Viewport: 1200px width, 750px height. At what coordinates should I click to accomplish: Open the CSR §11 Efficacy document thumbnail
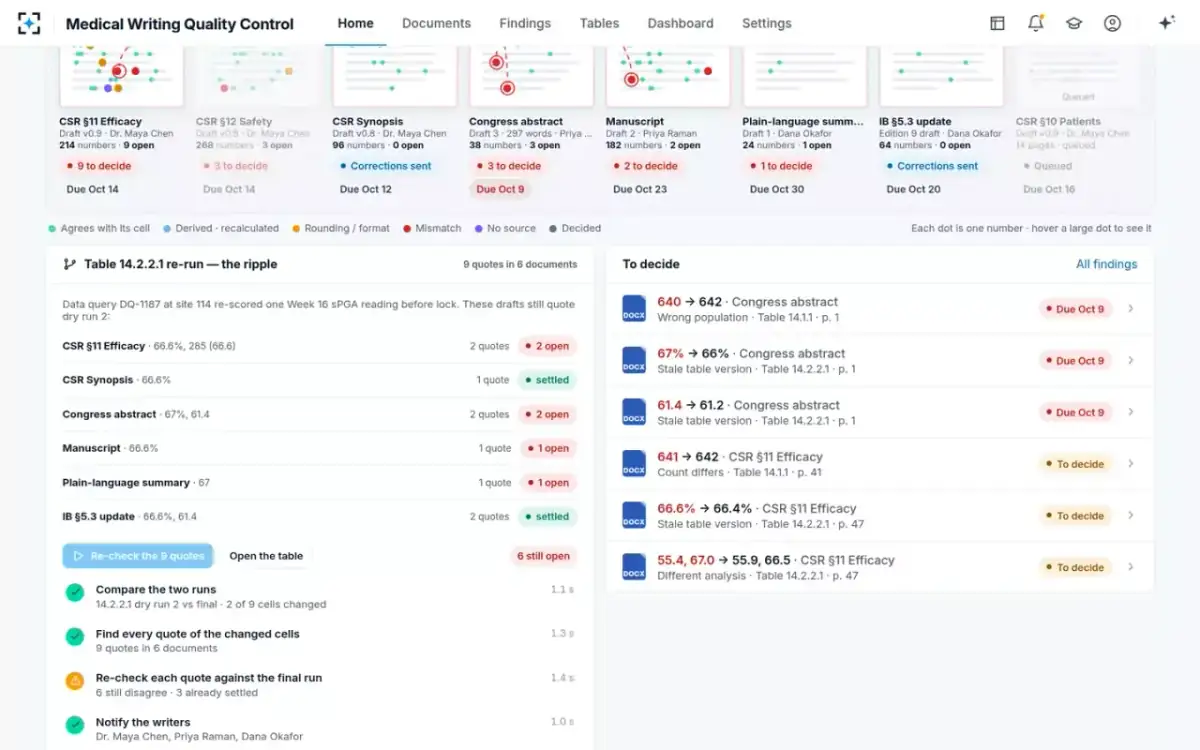pyautogui.click(x=121, y=77)
